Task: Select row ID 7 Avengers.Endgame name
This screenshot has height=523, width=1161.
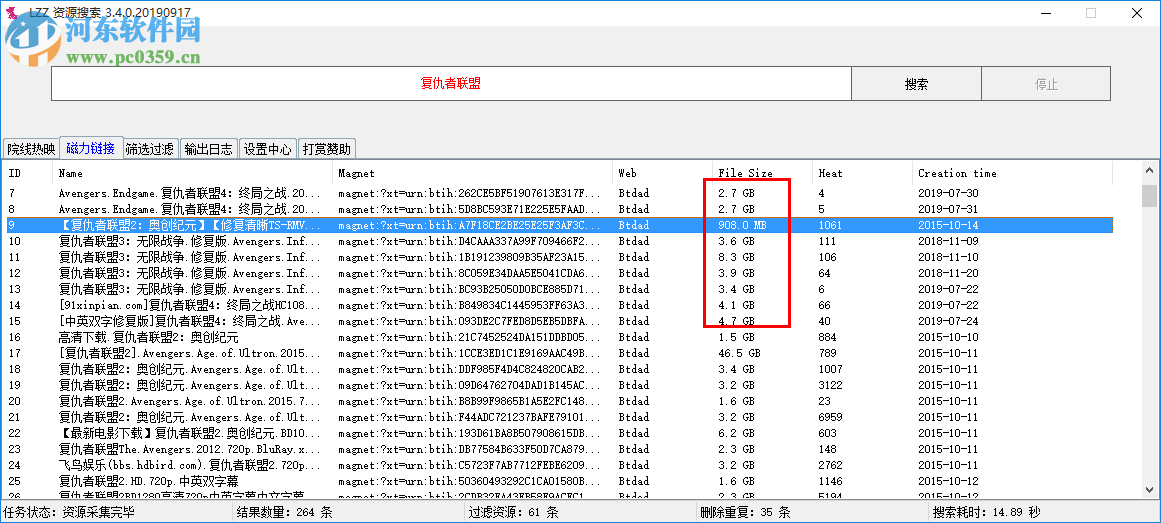Action: click(190, 193)
